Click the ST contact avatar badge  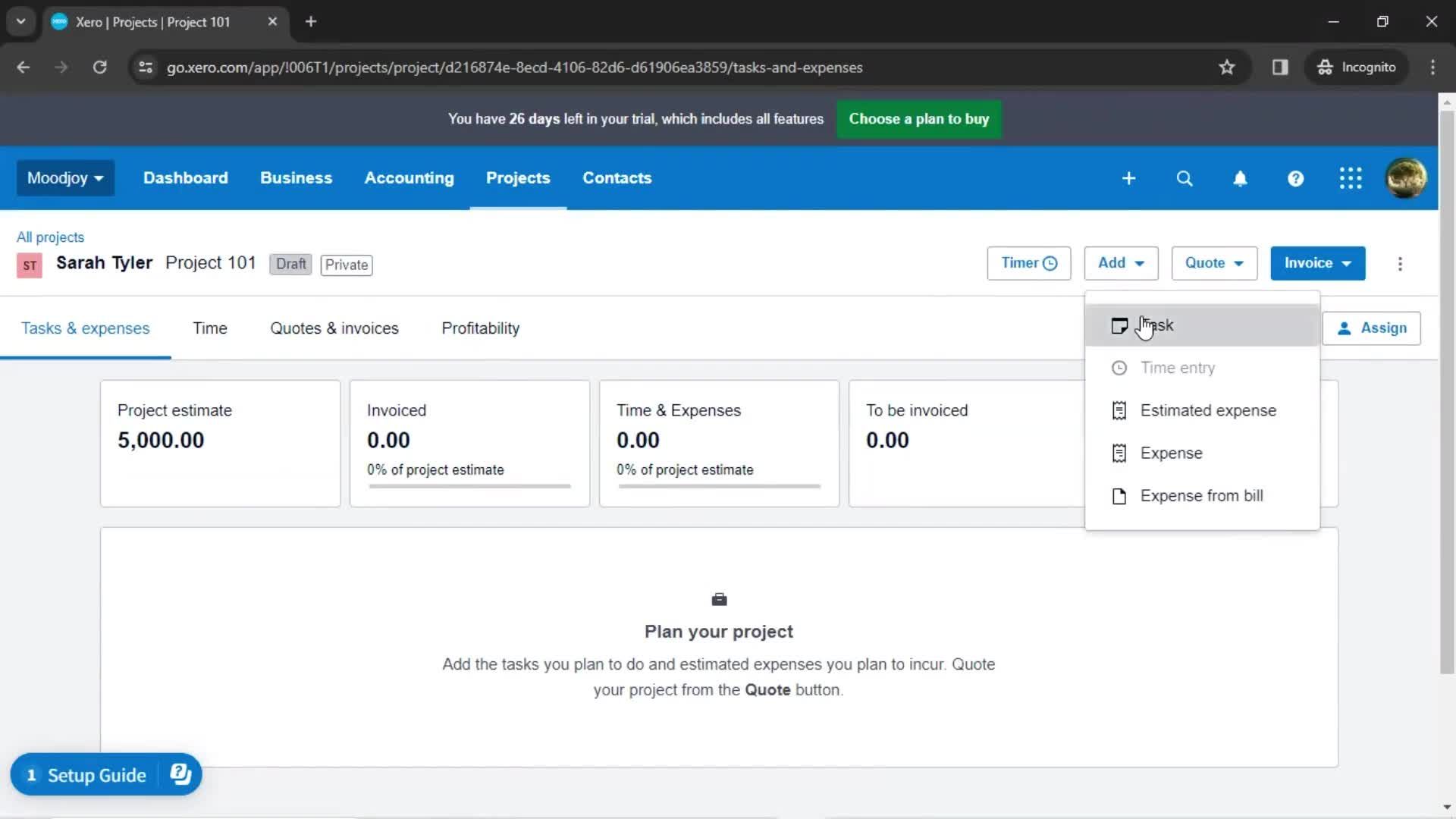(30, 265)
